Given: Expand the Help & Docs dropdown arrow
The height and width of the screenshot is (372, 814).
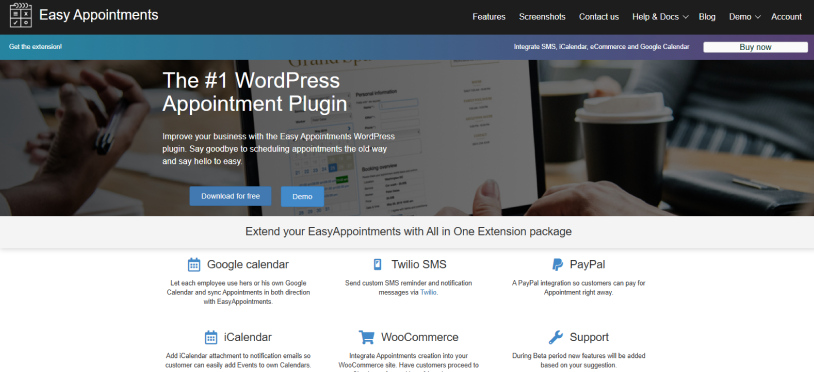Looking at the screenshot, I should 686,17.
